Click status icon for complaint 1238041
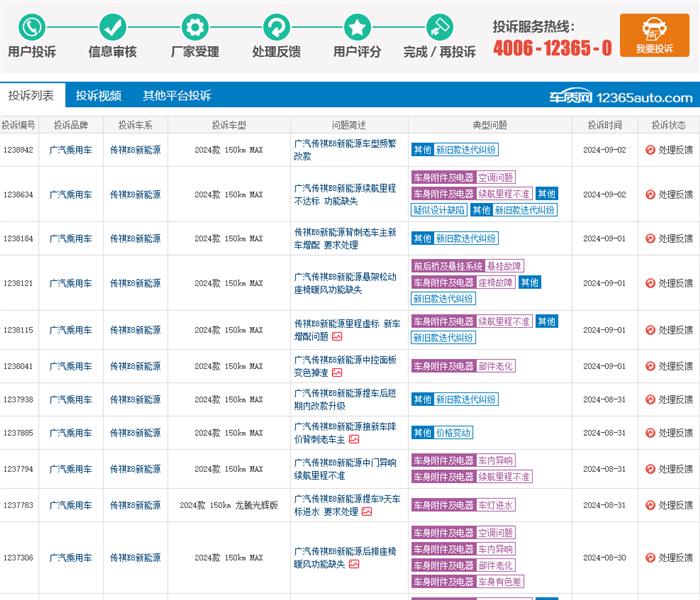 650,366
